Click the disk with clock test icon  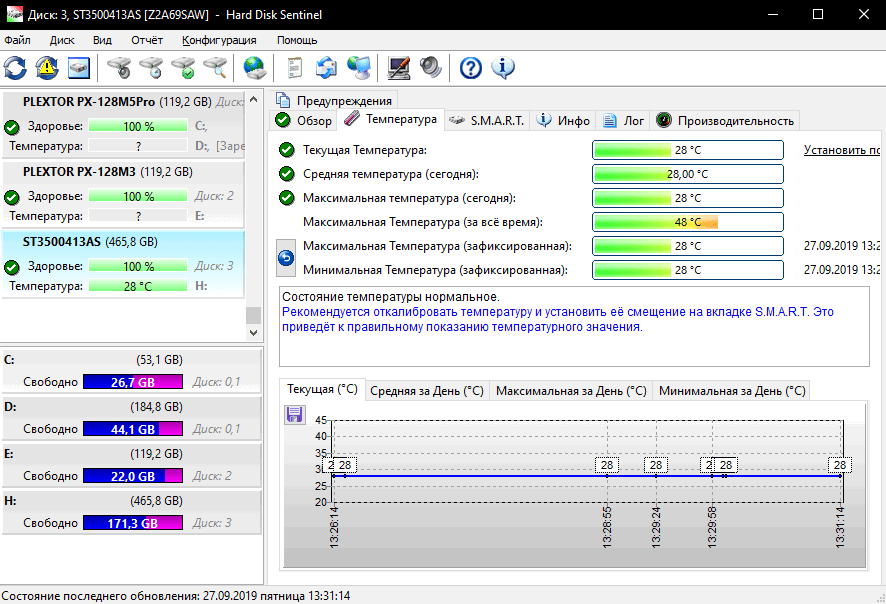click(151, 68)
